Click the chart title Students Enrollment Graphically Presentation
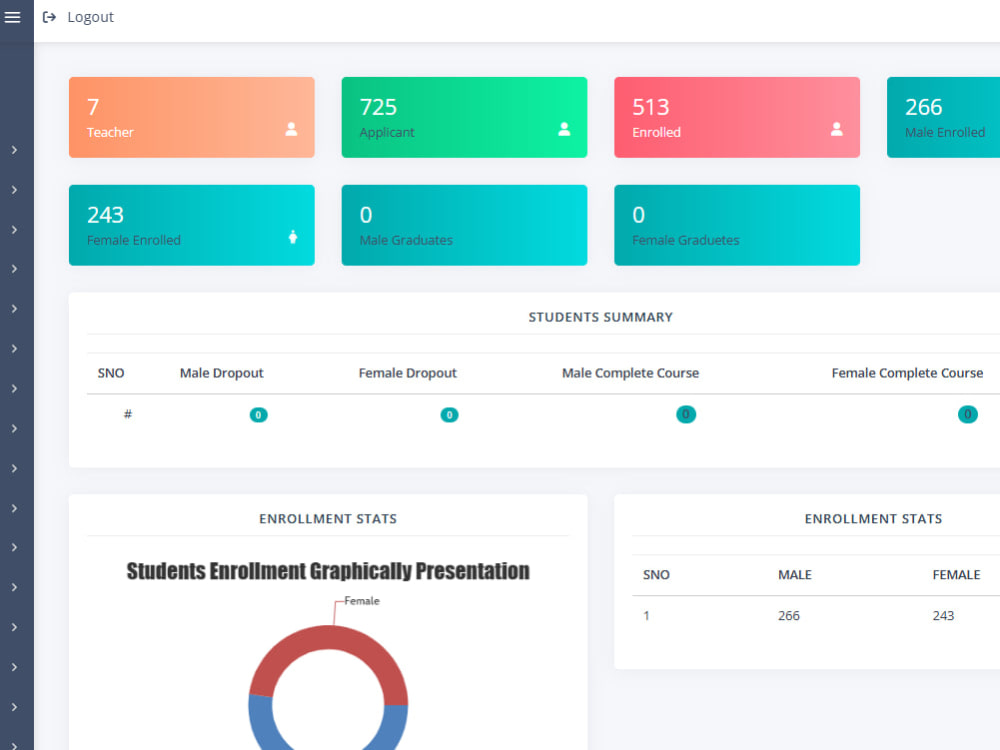The image size is (1000, 750). [328, 571]
